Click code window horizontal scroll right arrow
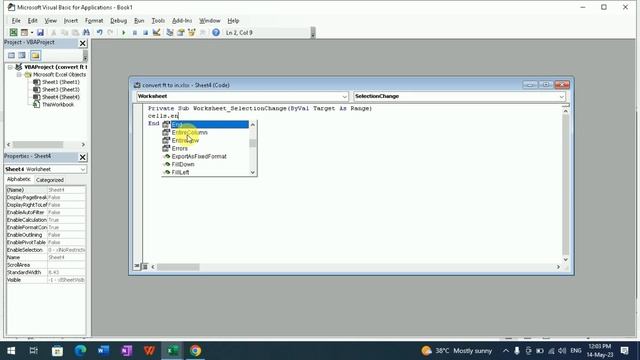The height and width of the screenshot is (360, 640). (558, 267)
